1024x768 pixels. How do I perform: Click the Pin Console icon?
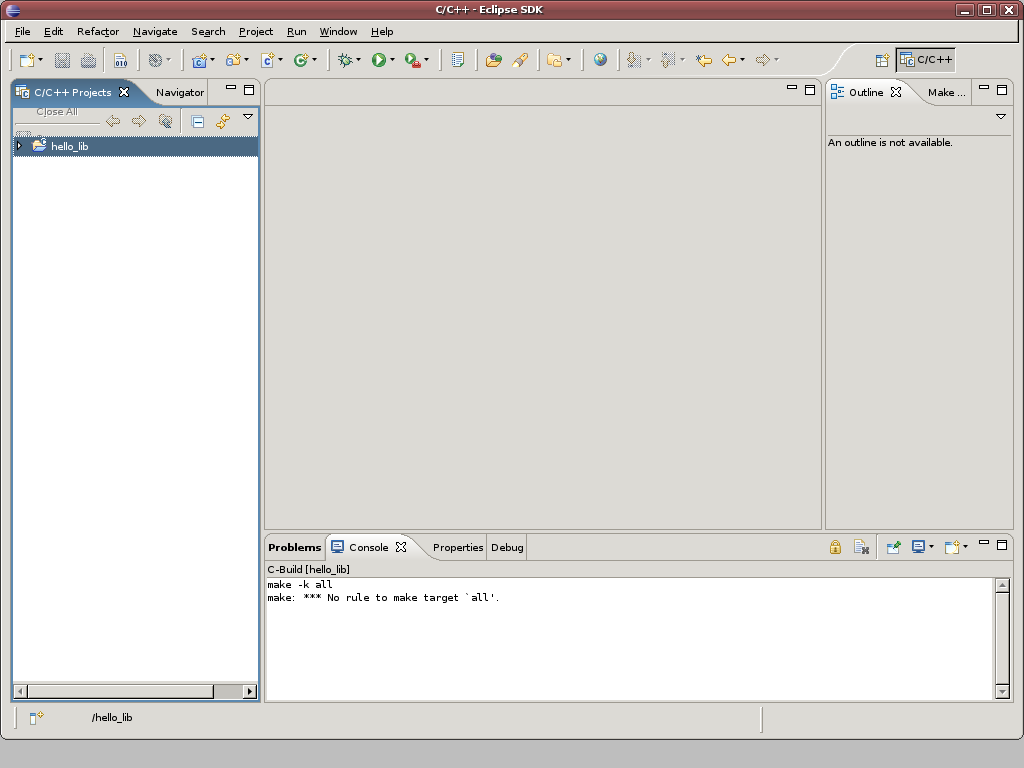[x=893, y=547]
